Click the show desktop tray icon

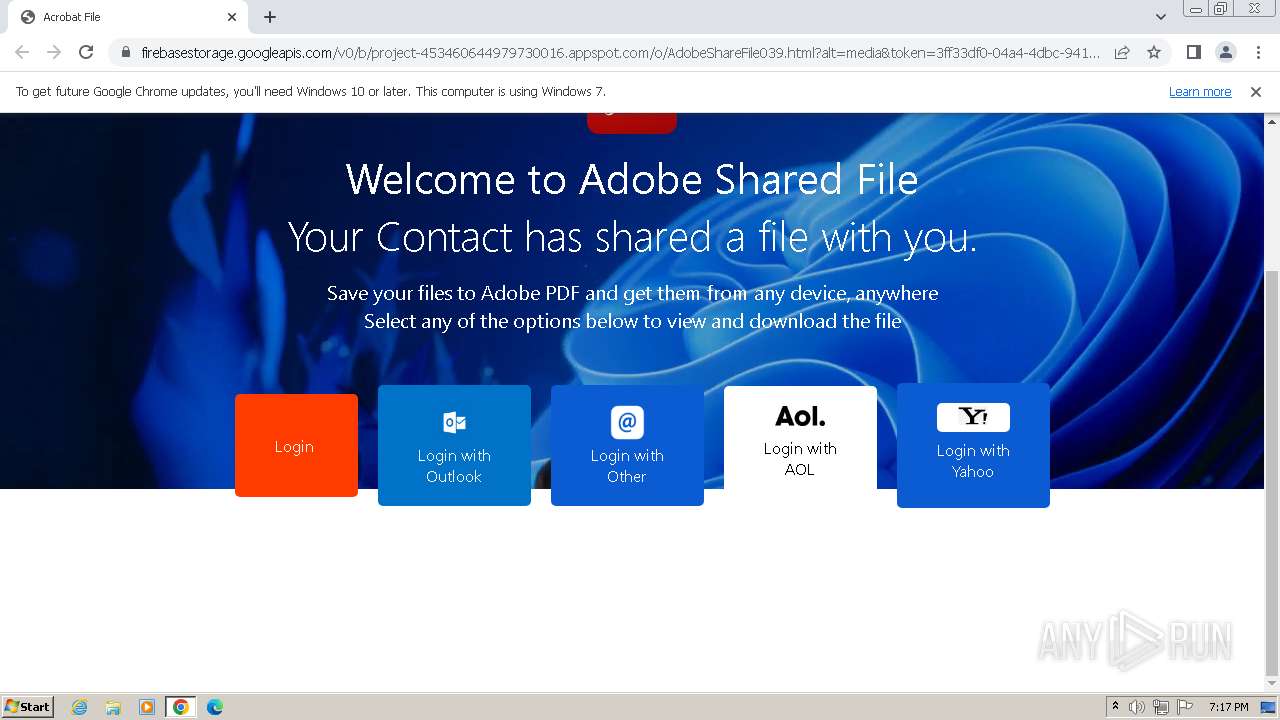pos(1269,707)
